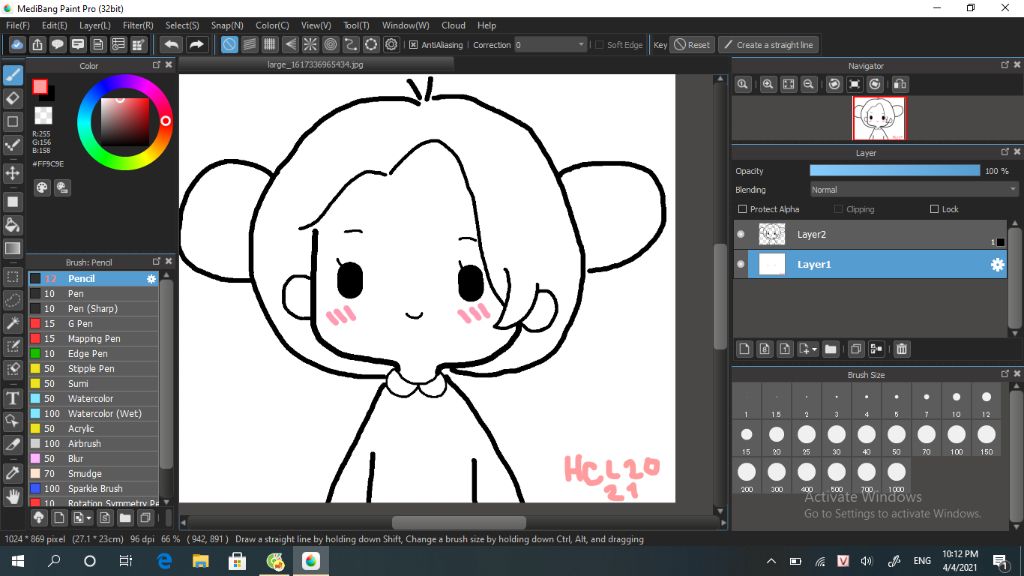Enable the Soft Edge checkbox
Image resolution: width=1024 pixels, height=576 pixels.
pos(600,45)
